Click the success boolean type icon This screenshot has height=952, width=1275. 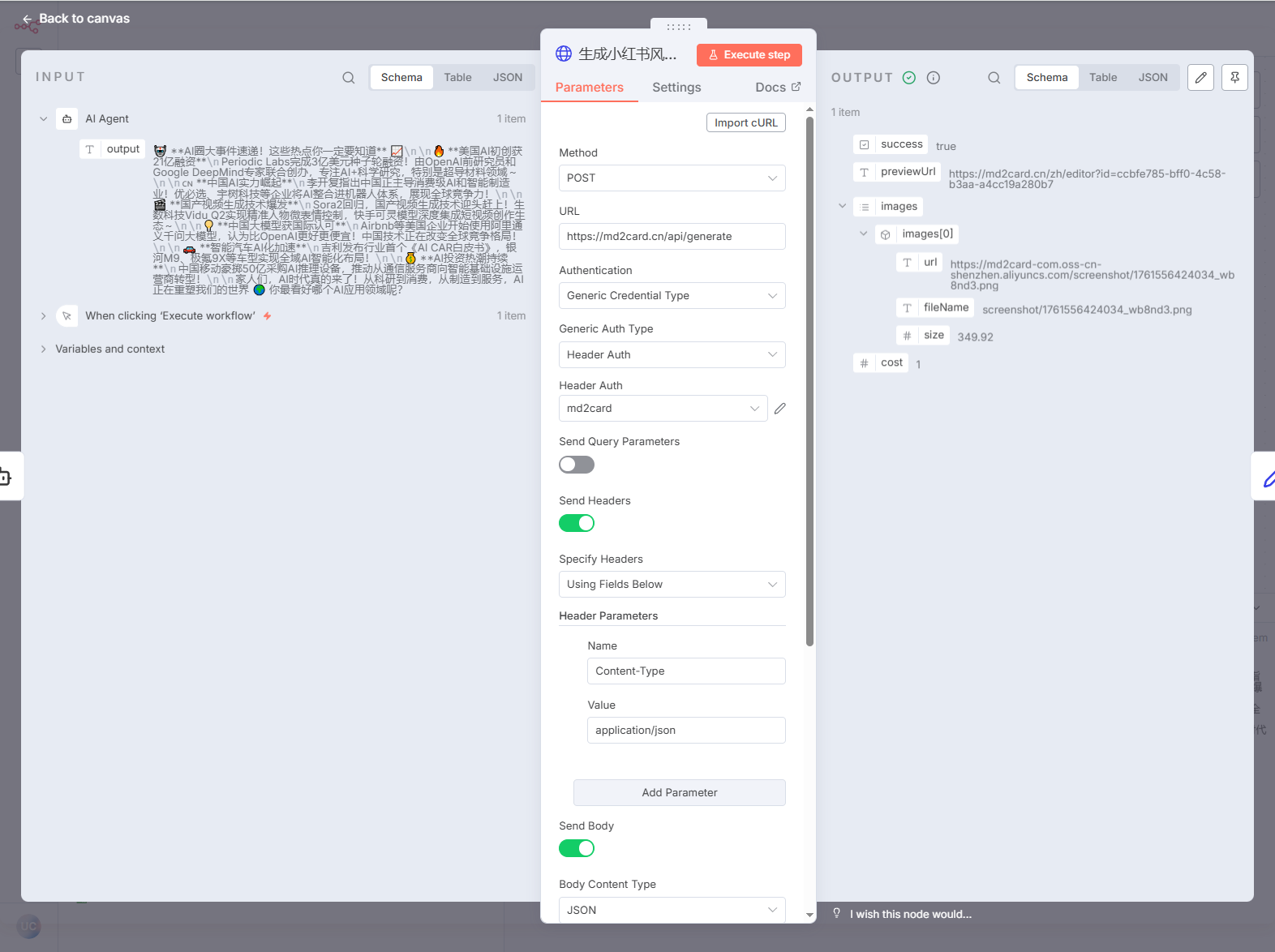(x=865, y=145)
